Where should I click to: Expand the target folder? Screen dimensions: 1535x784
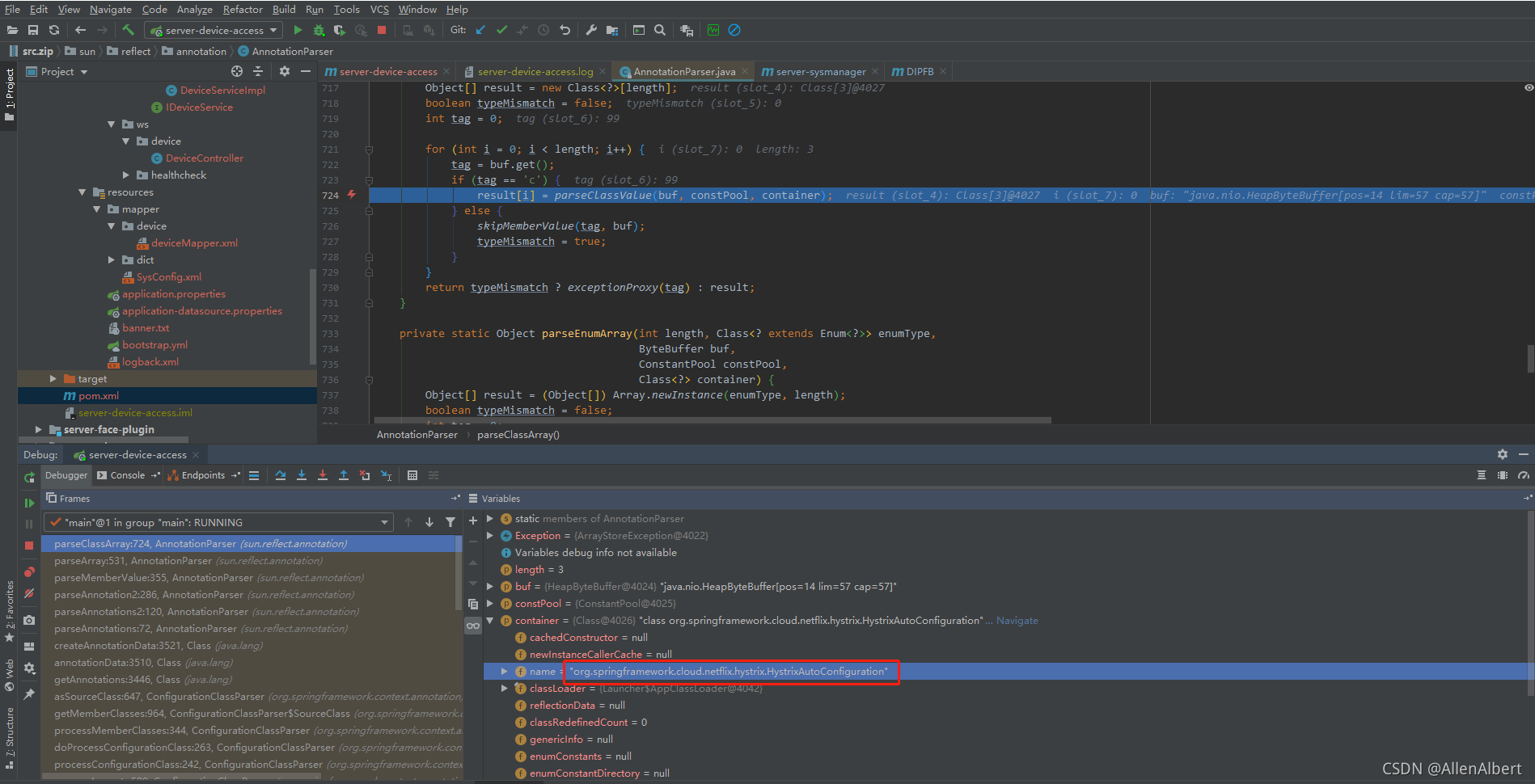coord(53,378)
